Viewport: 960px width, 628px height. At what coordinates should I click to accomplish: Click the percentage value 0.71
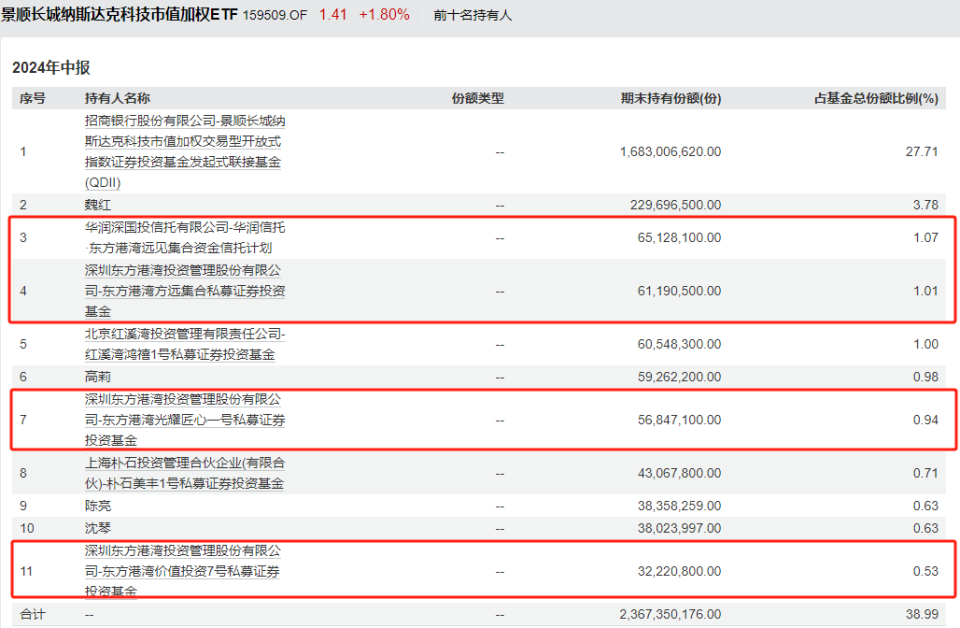tap(926, 473)
